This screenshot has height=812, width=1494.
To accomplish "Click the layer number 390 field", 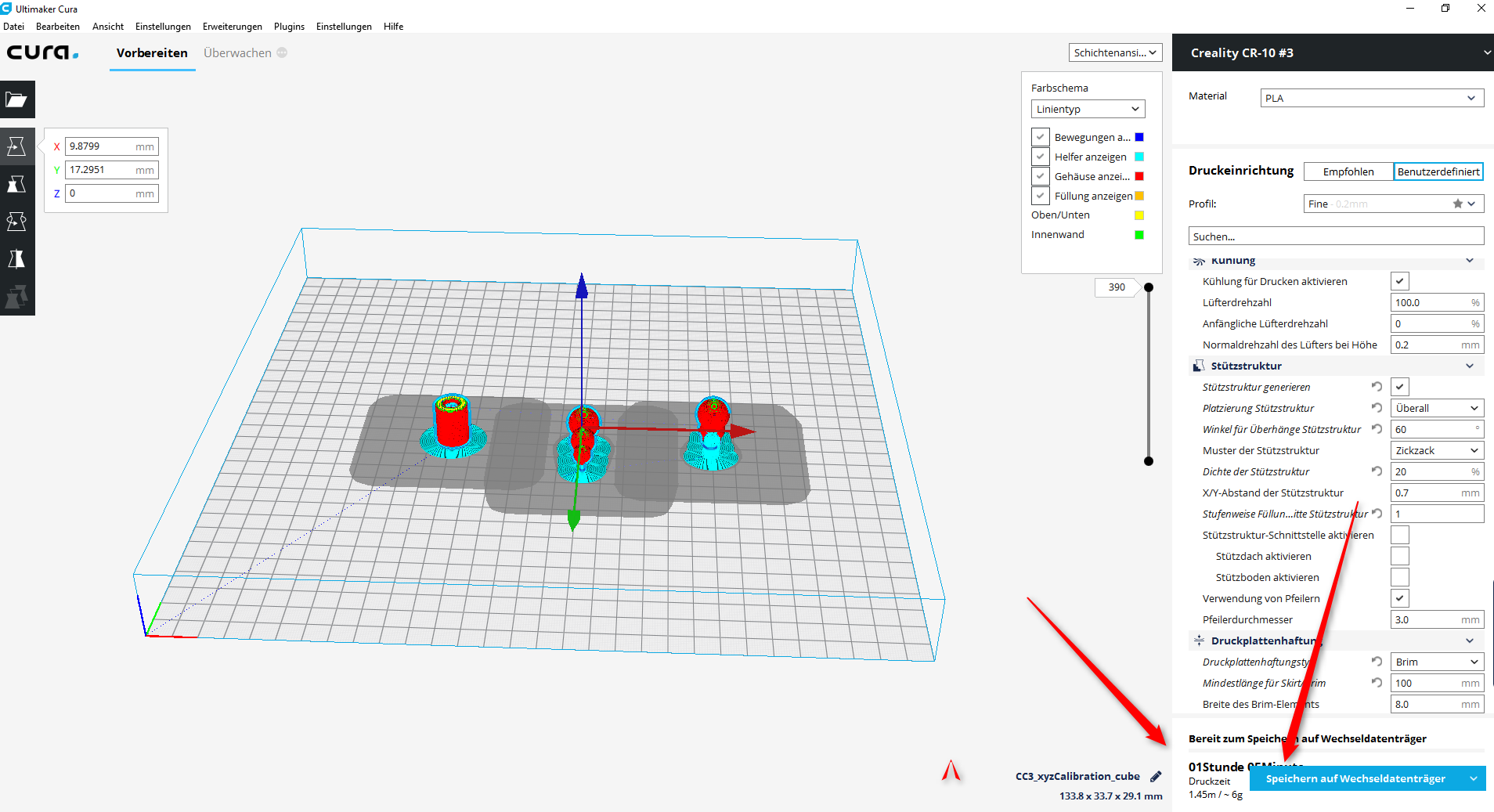I will pos(1117,287).
